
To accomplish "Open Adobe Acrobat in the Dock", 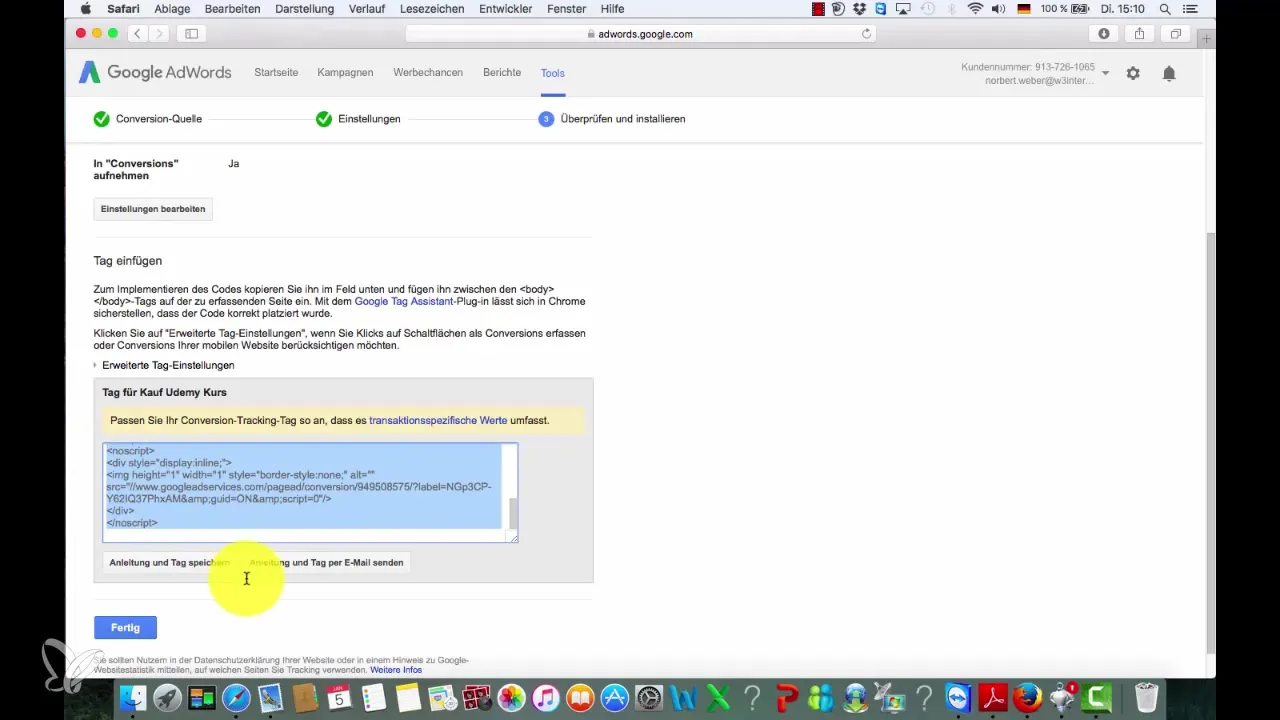I will [993, 698].
